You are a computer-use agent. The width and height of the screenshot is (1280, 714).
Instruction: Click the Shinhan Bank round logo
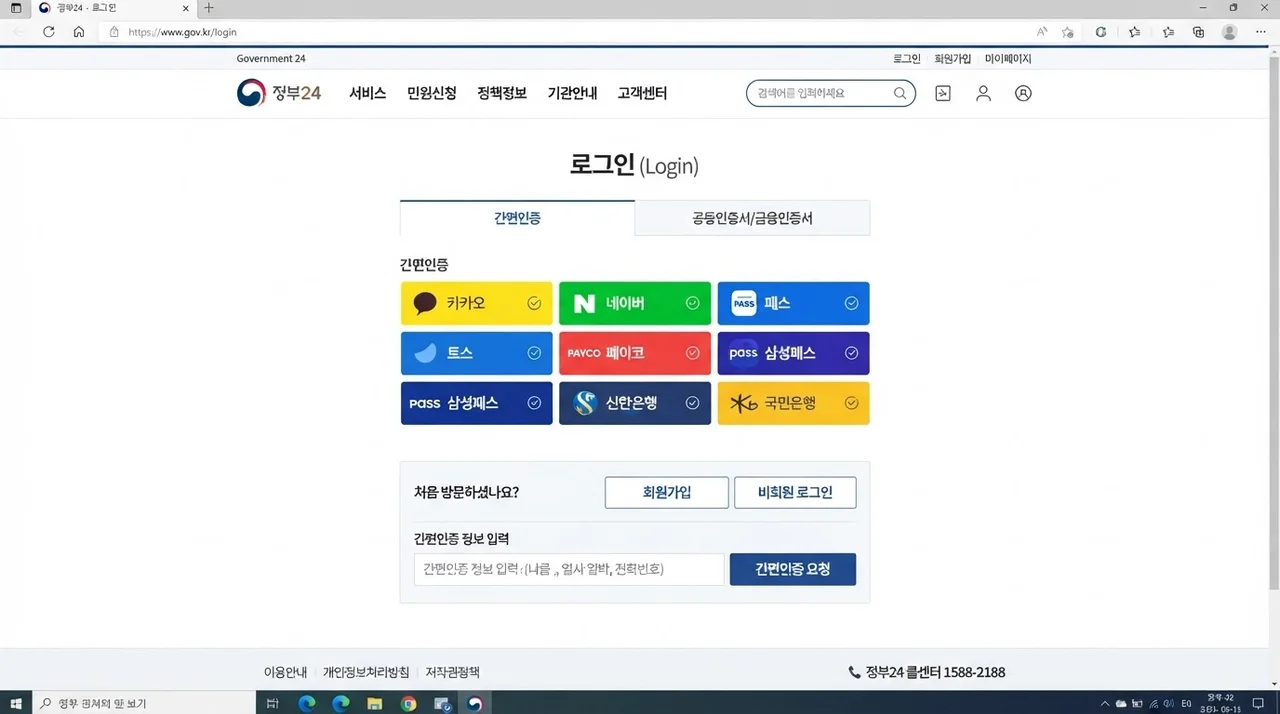[x=586, y=403]
